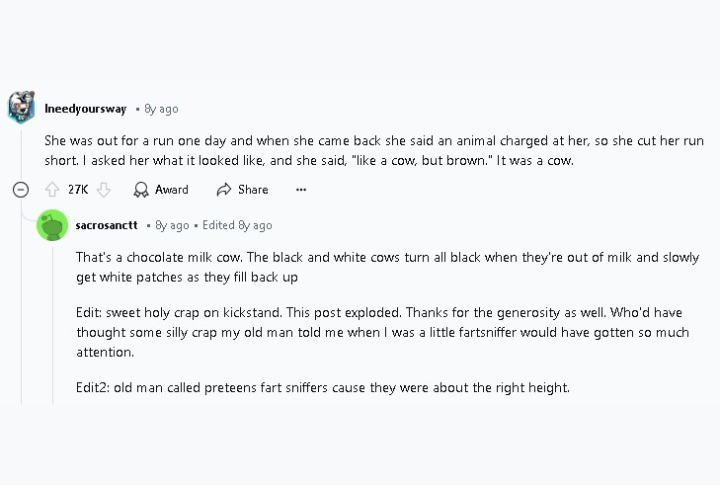Open sacrosanctt's green avatar
The width and height of the screenshot is (720, 485).
click(52, 225)
